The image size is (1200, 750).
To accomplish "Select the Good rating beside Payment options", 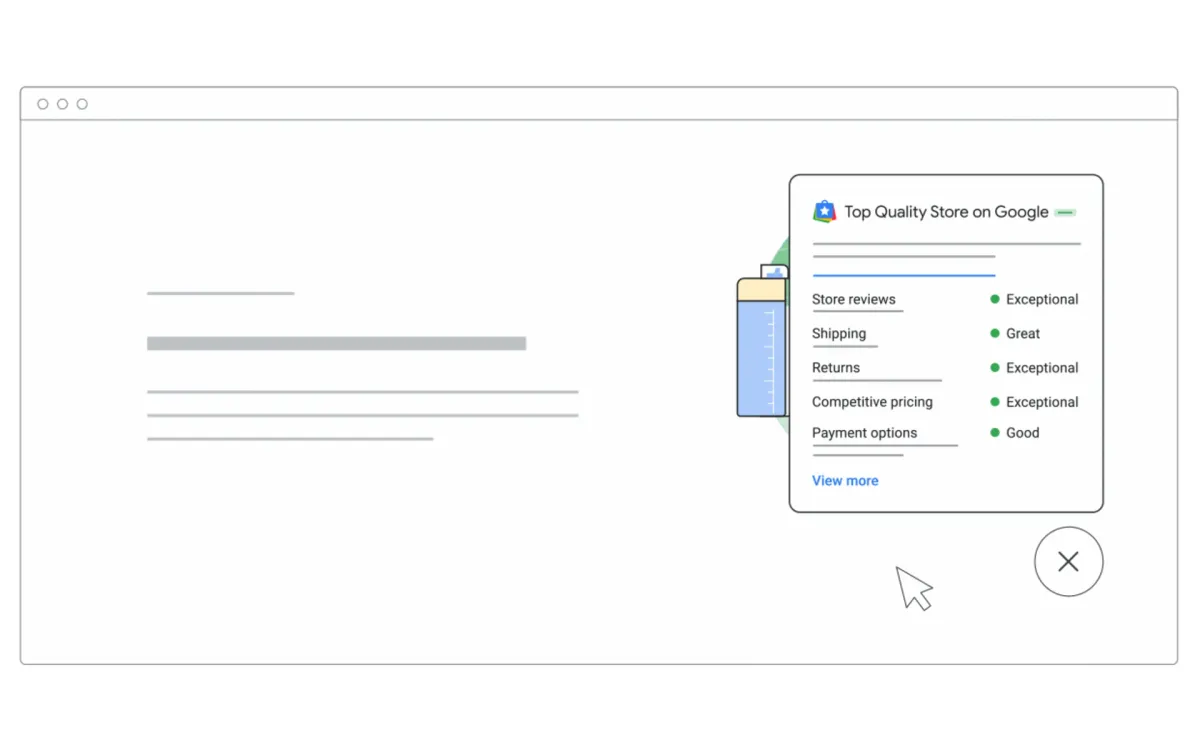I will click(x=1022, y=432).
